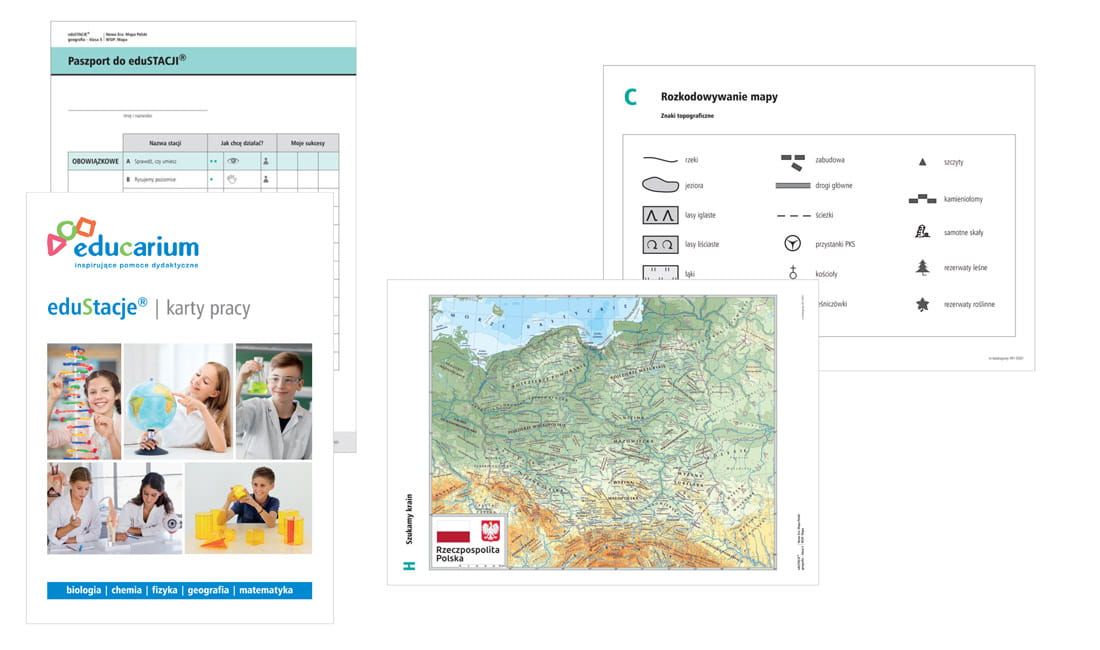
Task: Click the 'Paszport do eduSTACJI' header
Action: [x=127, y=61]
